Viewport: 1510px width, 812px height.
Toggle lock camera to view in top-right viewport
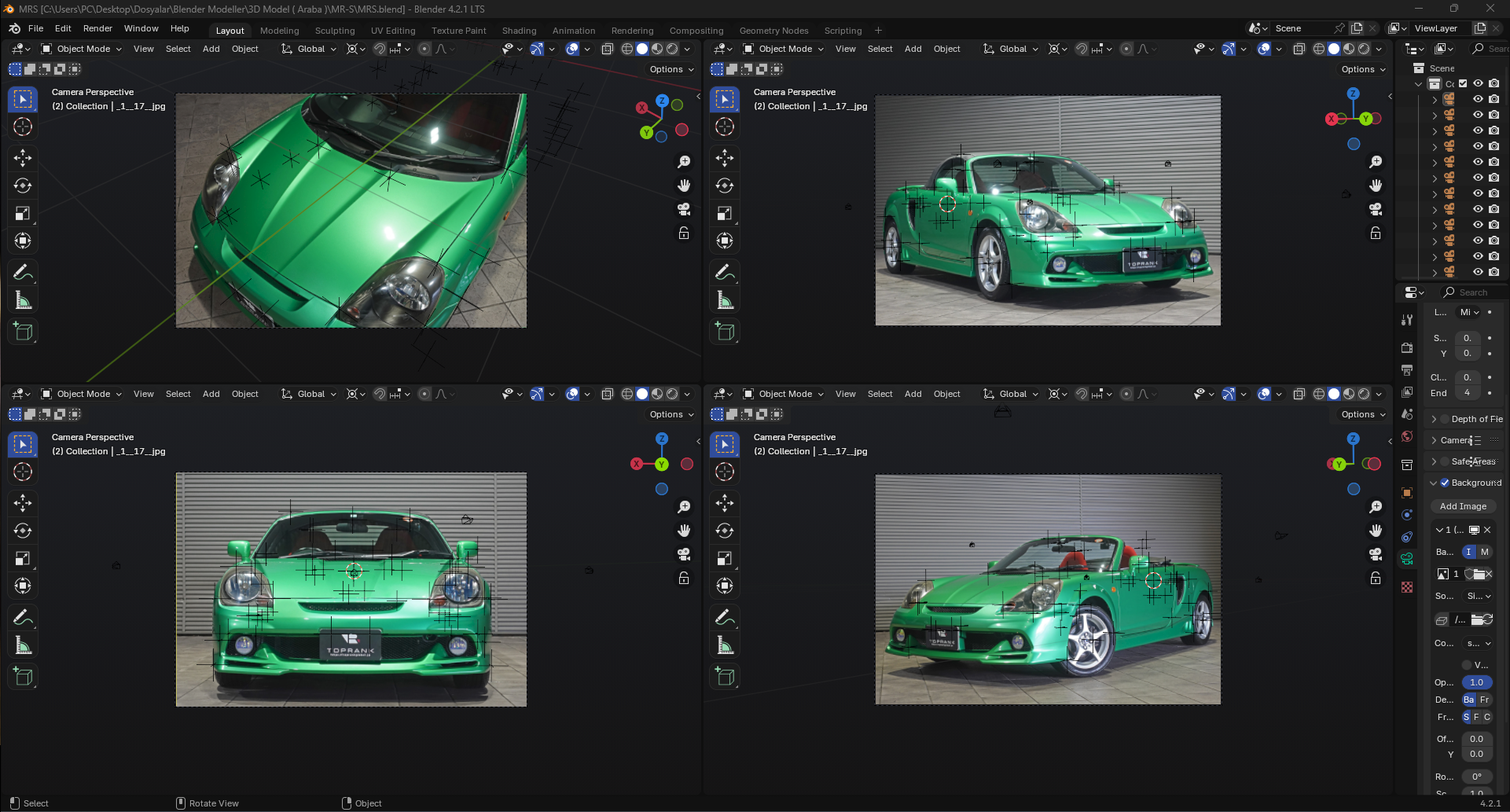click(x=1376, y=233)
